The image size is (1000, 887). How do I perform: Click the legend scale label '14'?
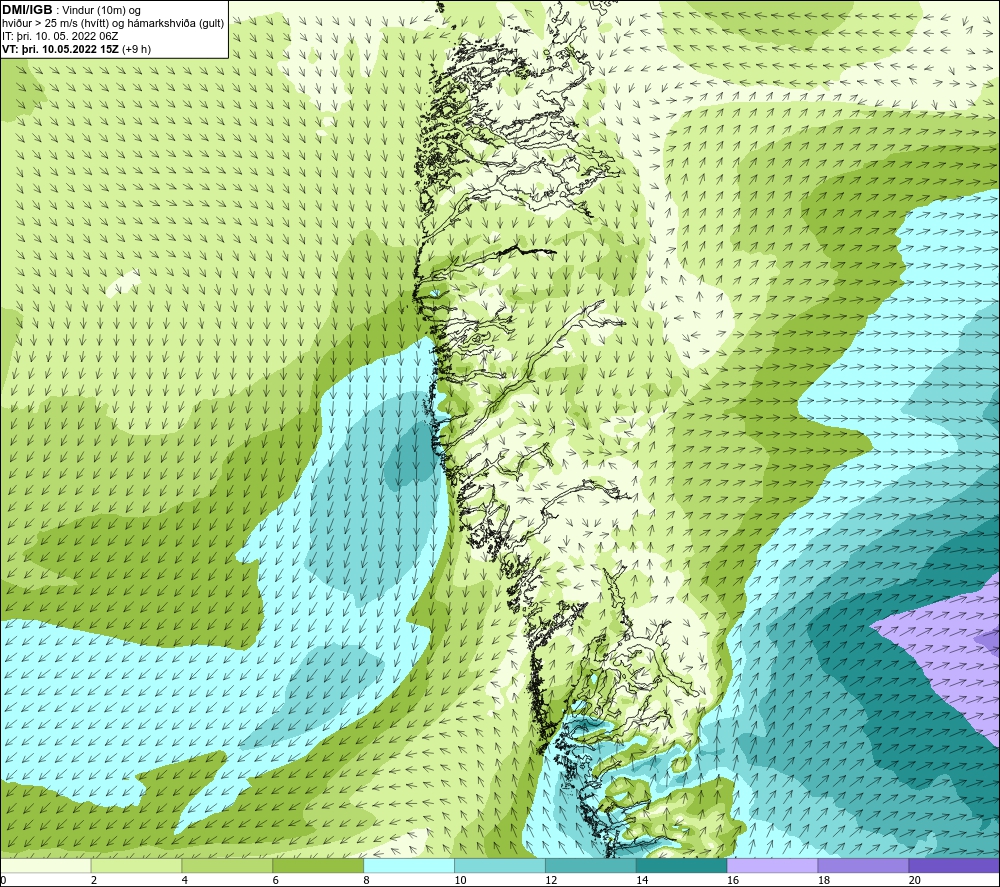[x=642, y=881]
